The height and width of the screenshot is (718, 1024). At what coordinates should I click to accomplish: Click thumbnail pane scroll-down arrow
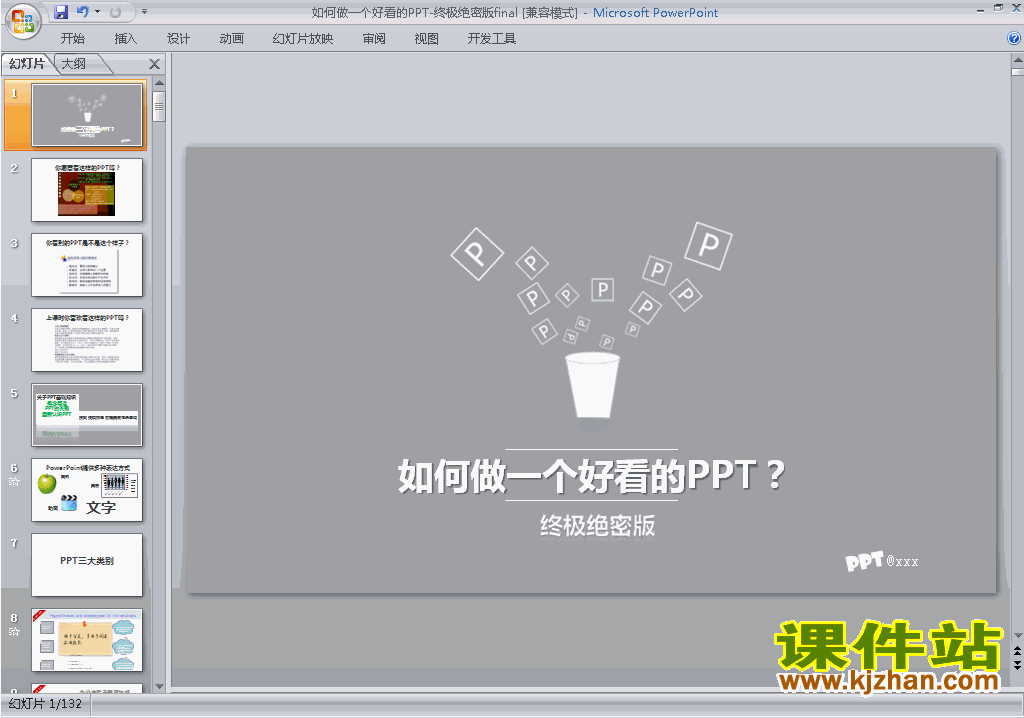159,687
